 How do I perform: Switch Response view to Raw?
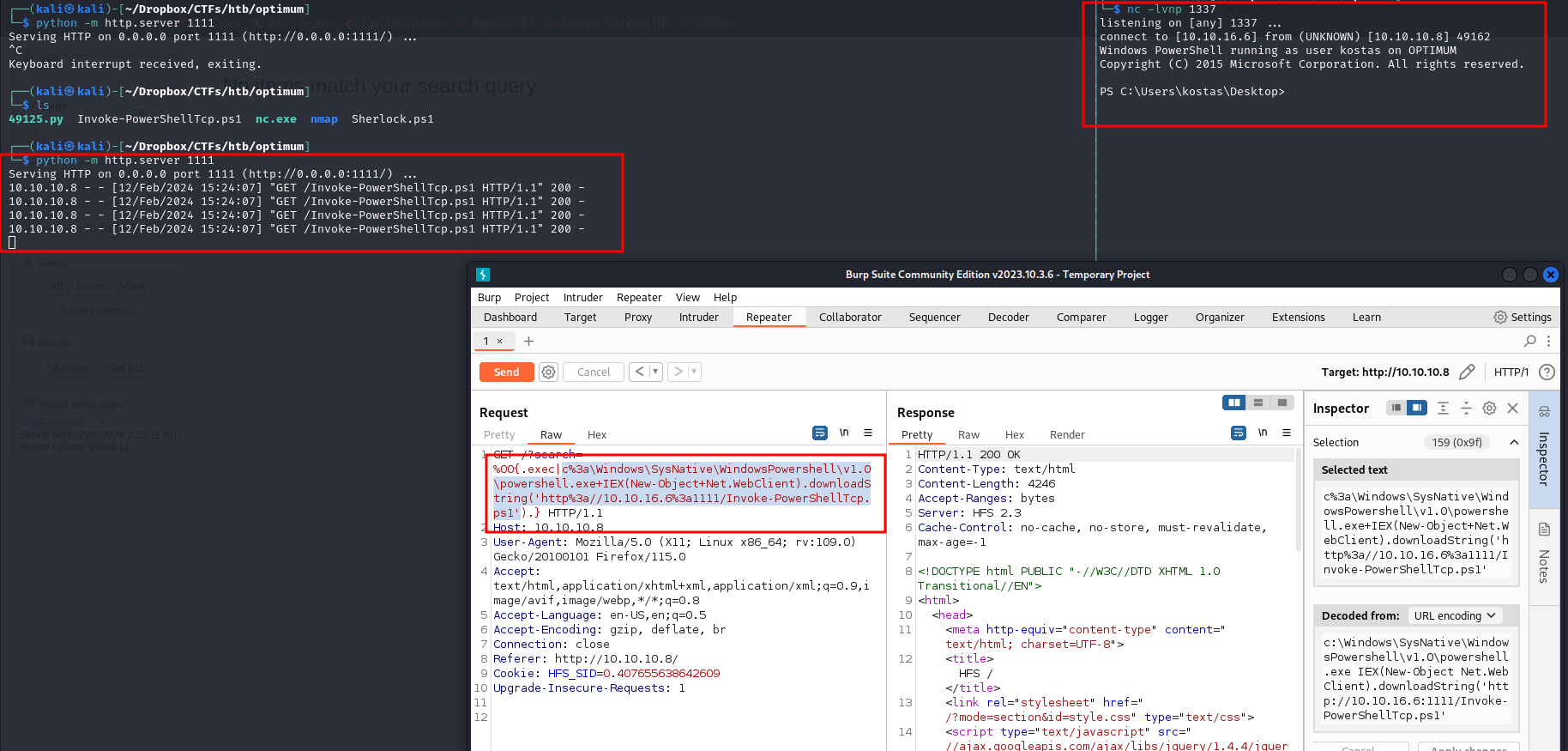968,434
